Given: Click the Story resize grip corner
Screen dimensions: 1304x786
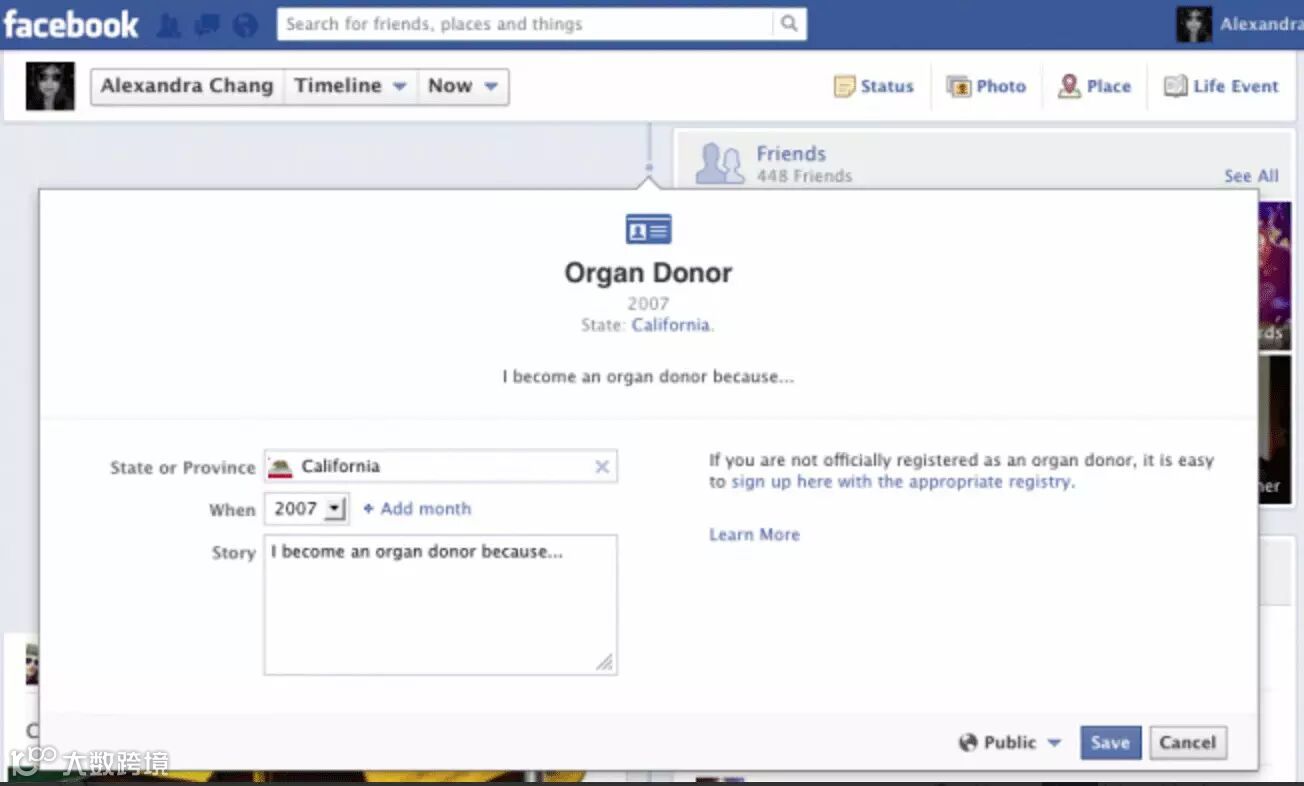Looking at the screenshot, I should tap(605, 663).
